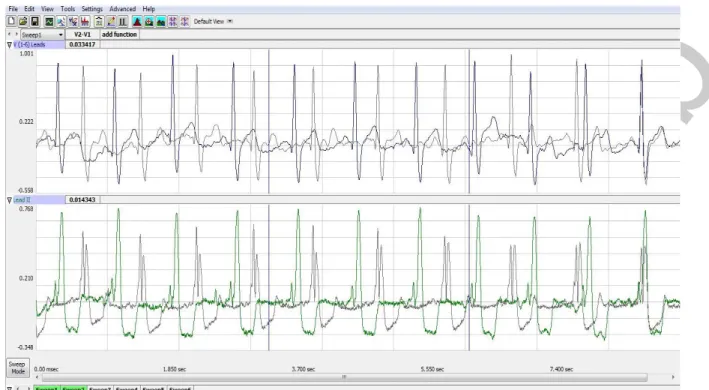Open a file using folder icon
The width and height of the screenshot is (709, 390).
click(23, 21)
